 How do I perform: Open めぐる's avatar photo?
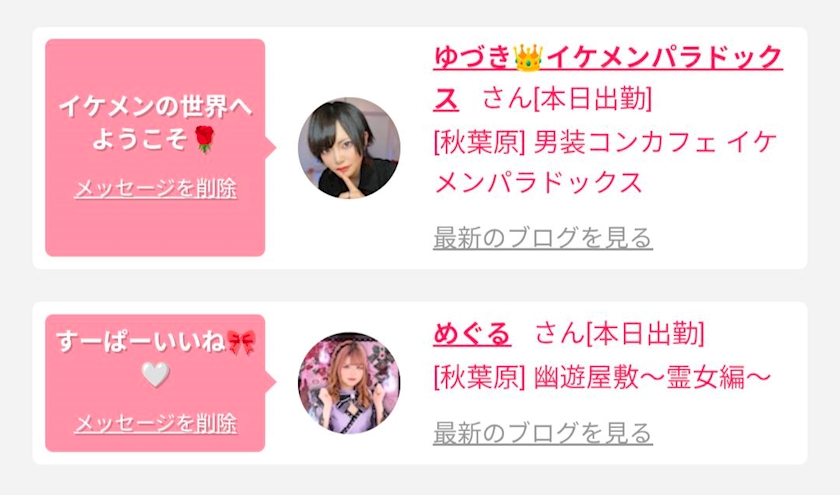coord(349,382)
